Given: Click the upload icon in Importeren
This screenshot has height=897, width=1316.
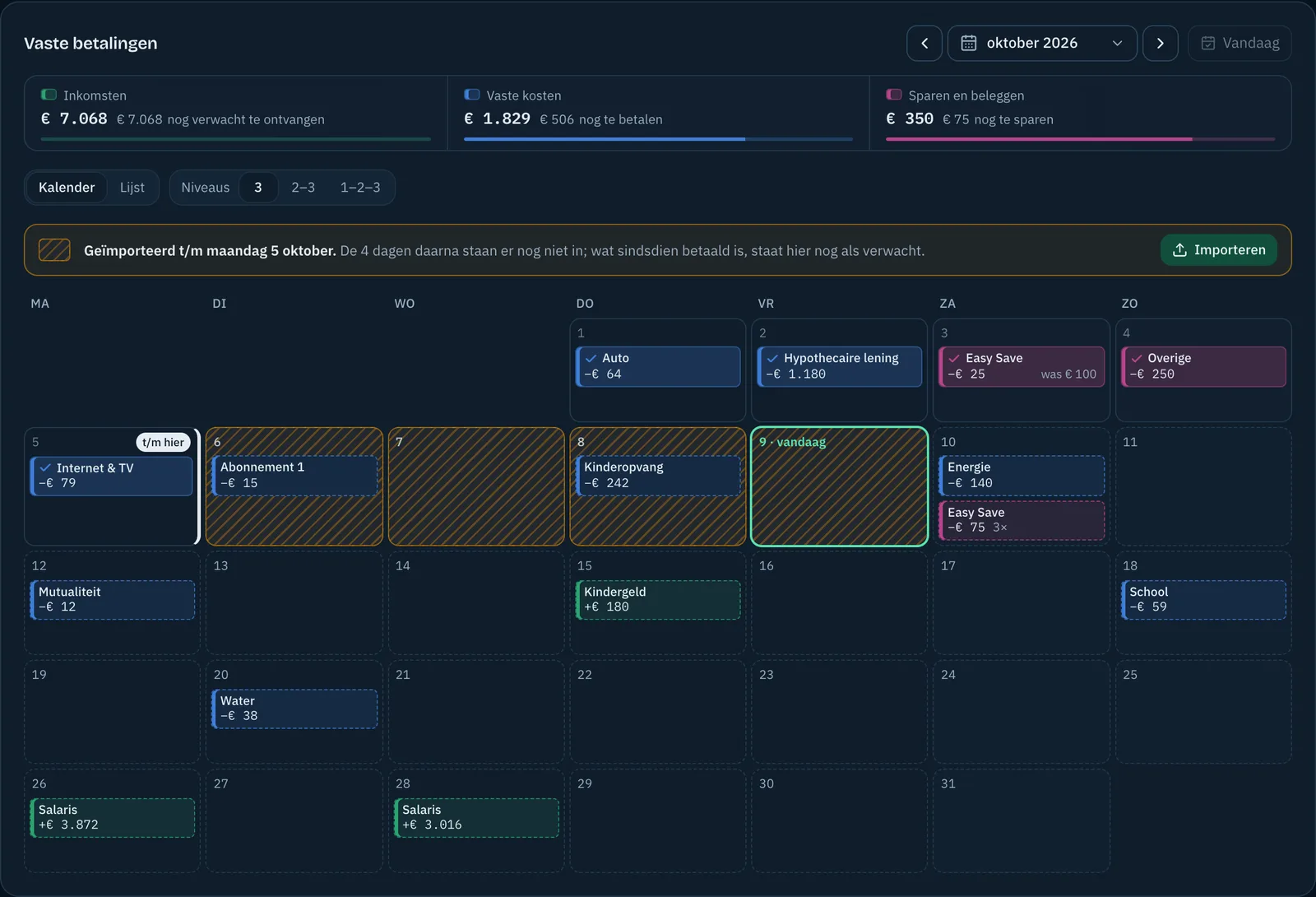Looking at the screenshot, I should click(1179, 250).
